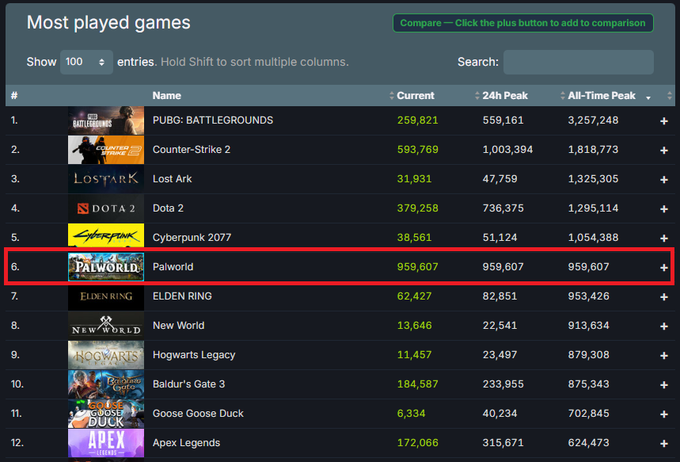The image size is (680, 462).
Task: Open the PUBG: BATTLEGROUNDS name link
Action: pos(213,120)
